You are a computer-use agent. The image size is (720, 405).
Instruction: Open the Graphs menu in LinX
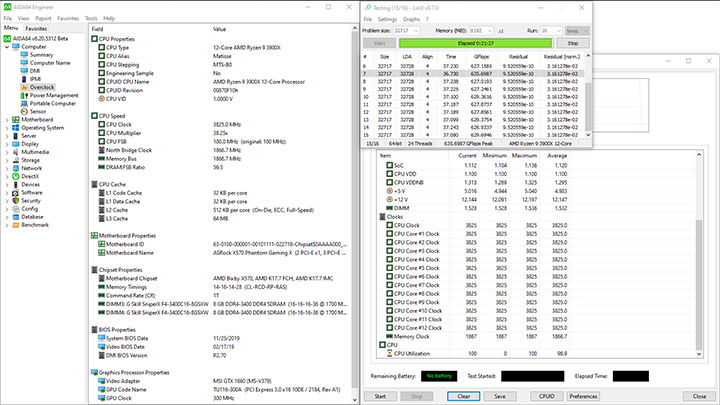(413, 19)
